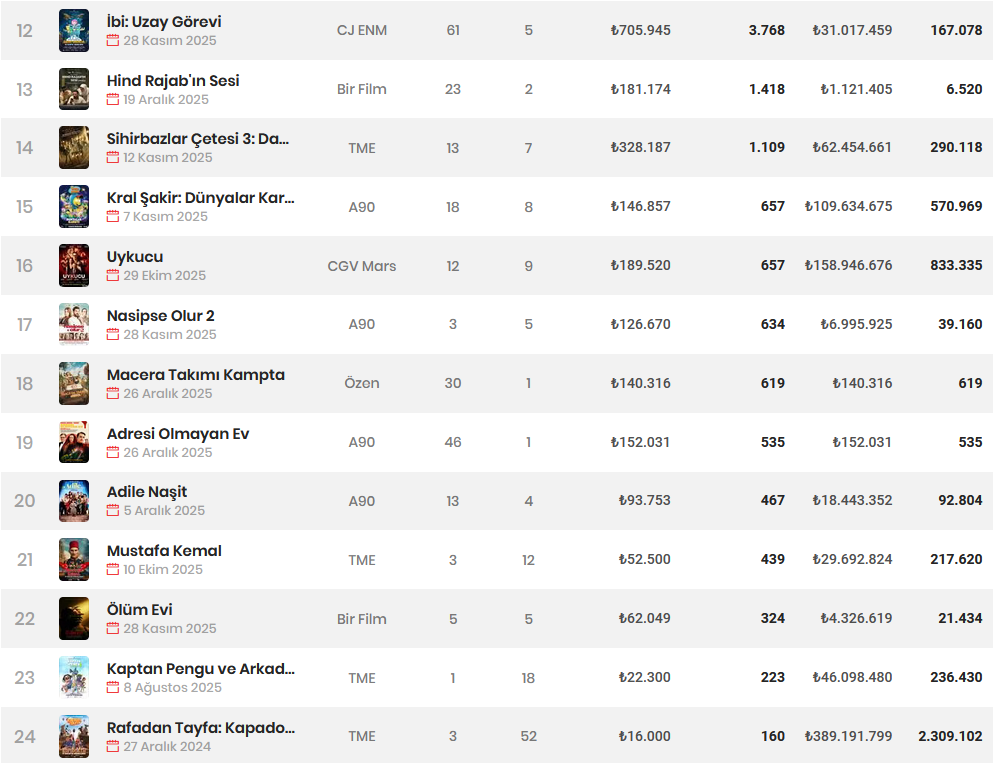Open the Nasipse Olur 2 title link
This screenshot has height=763, width=1000.
click(161, 316)
